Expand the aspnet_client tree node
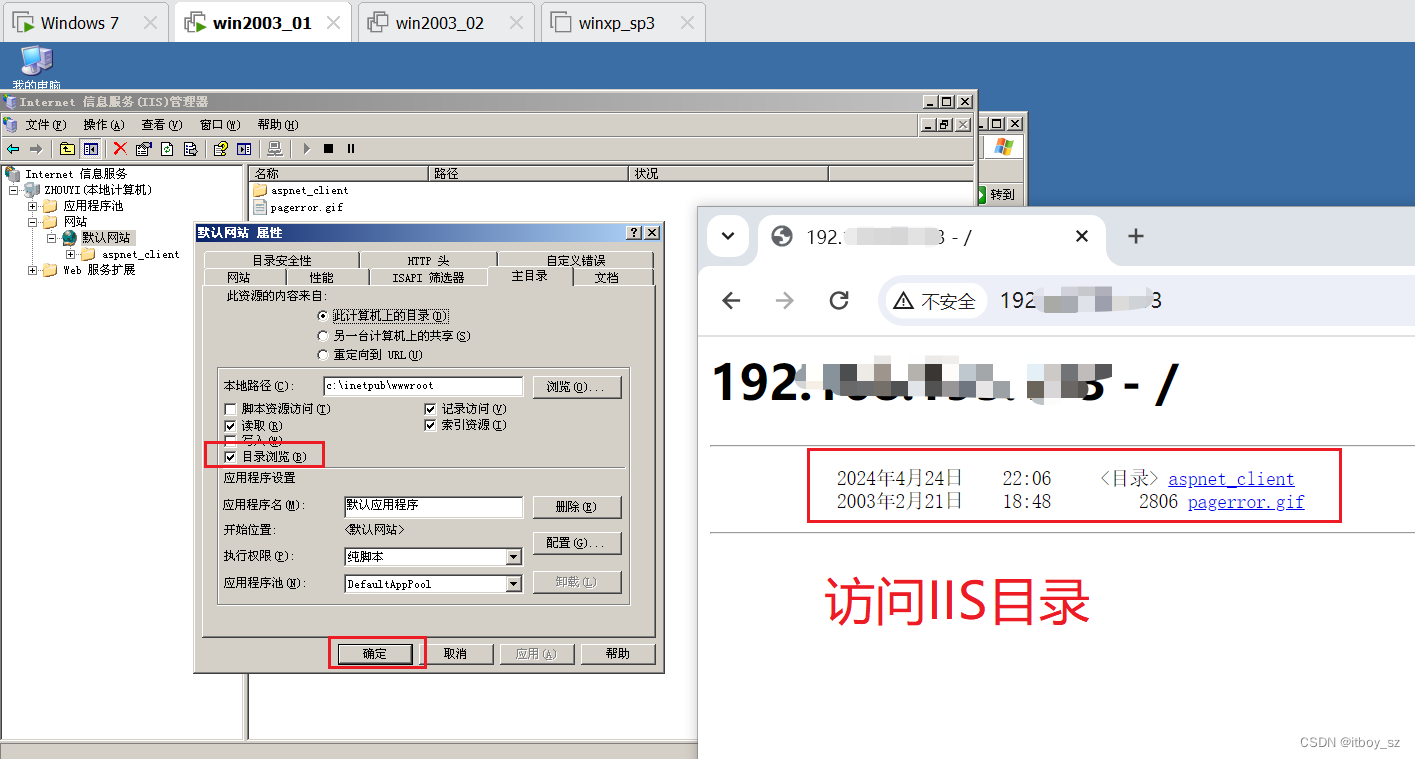 click(x=70, y=254)
